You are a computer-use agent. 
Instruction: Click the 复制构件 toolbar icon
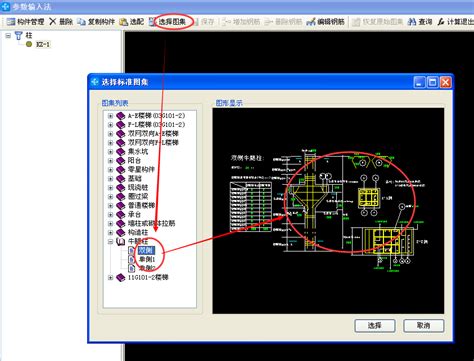[81, 22]
